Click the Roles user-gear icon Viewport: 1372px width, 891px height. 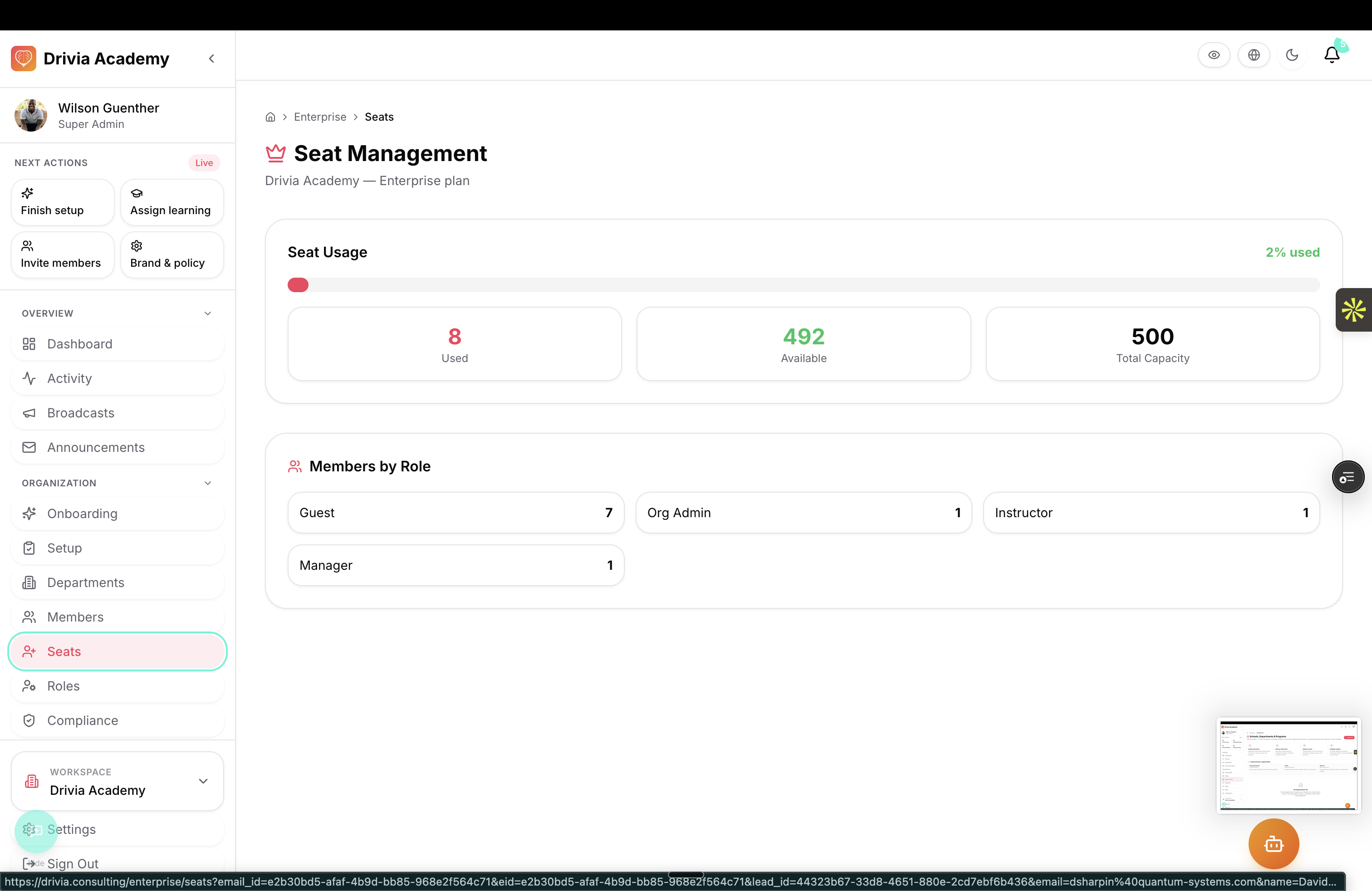pyautogui.click(x=29, y=686)
